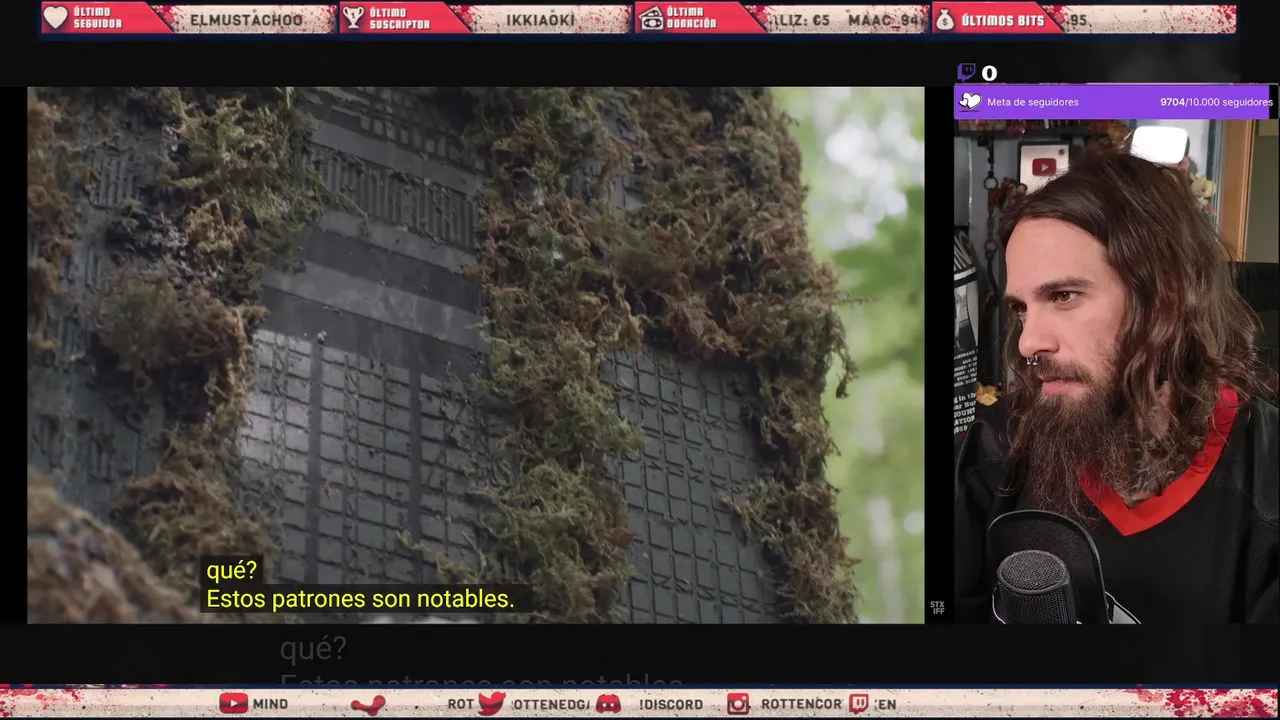1280x720 pixels.
Task: Click the Instagram icon in the bottom bar
Action: 738,704
